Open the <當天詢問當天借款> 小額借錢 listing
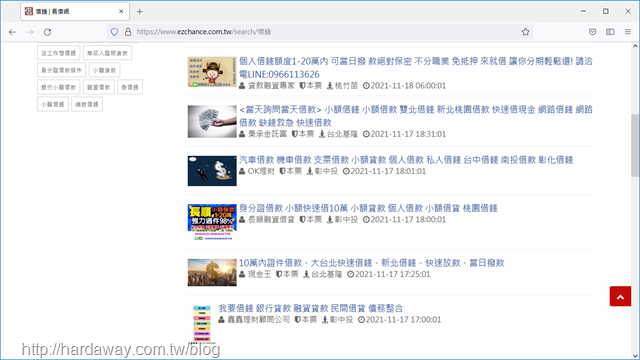Screen dimensions: 640x360 tap(416, 116)
